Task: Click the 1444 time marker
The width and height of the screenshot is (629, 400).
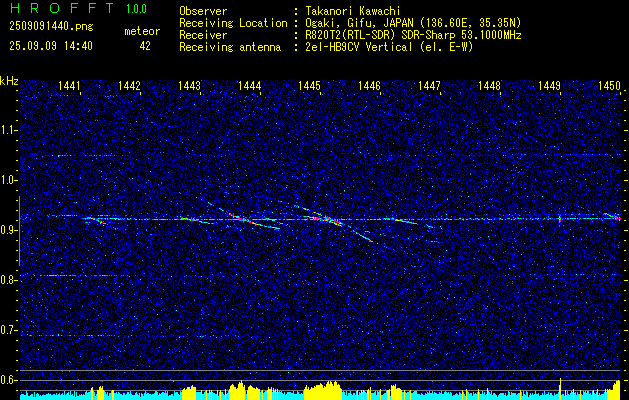Action: click(250, 85)
